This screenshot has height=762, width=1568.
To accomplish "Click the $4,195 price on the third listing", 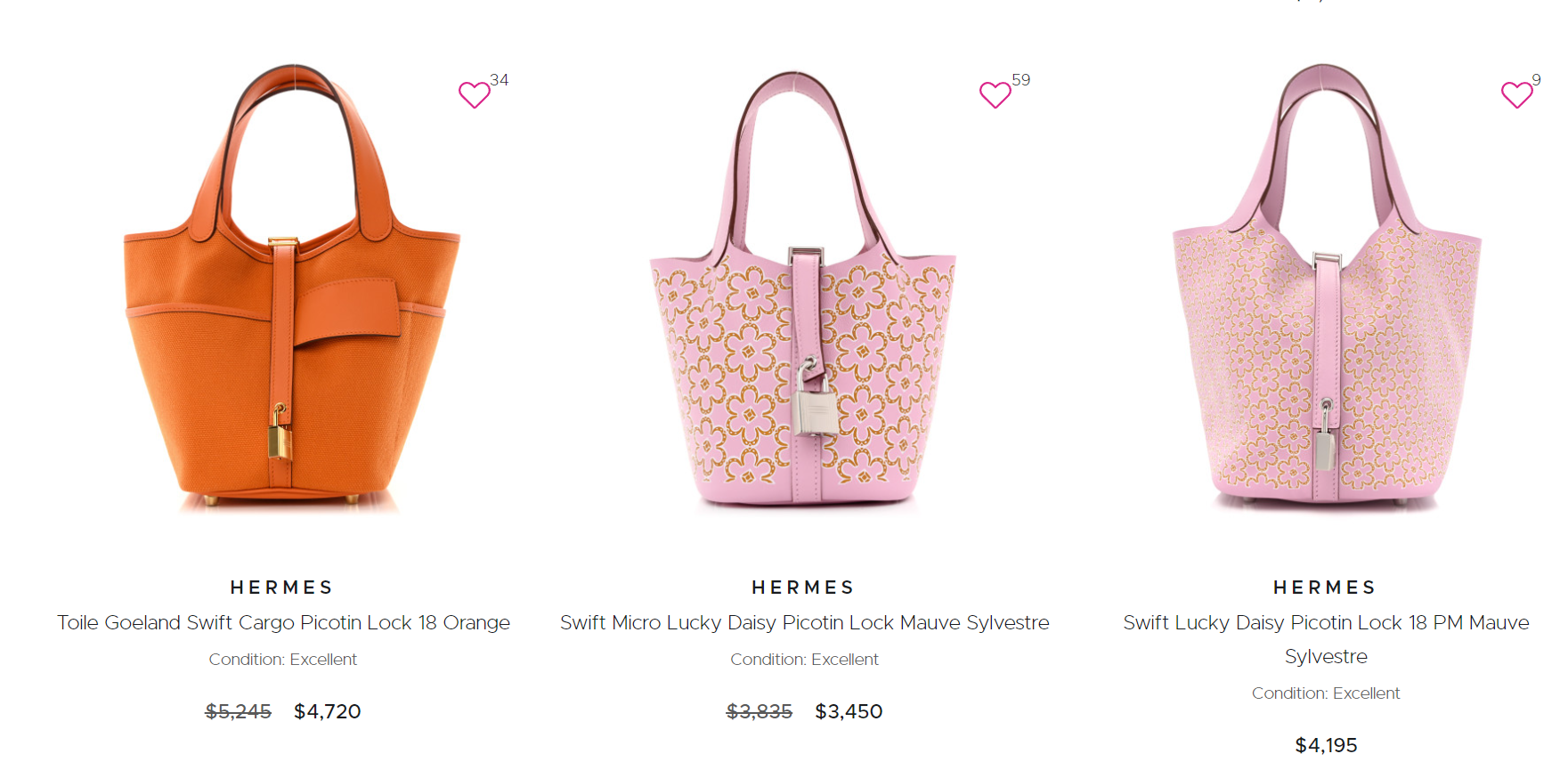I will [1325, 745].
